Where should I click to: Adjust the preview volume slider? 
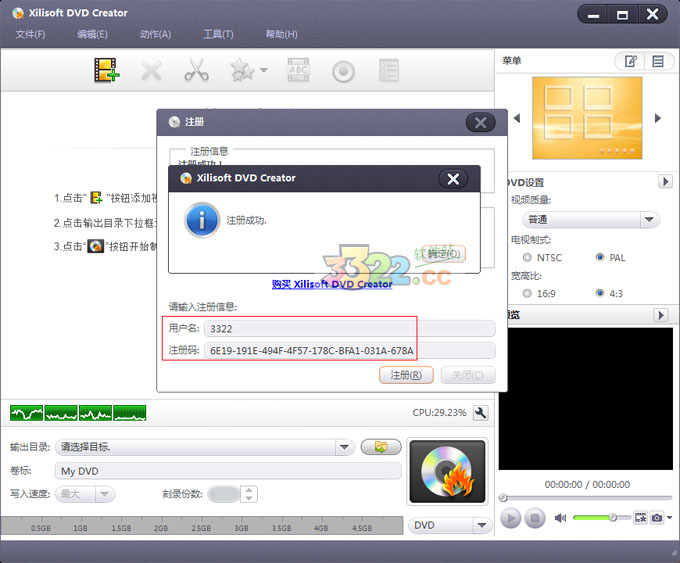click(601, 517)
